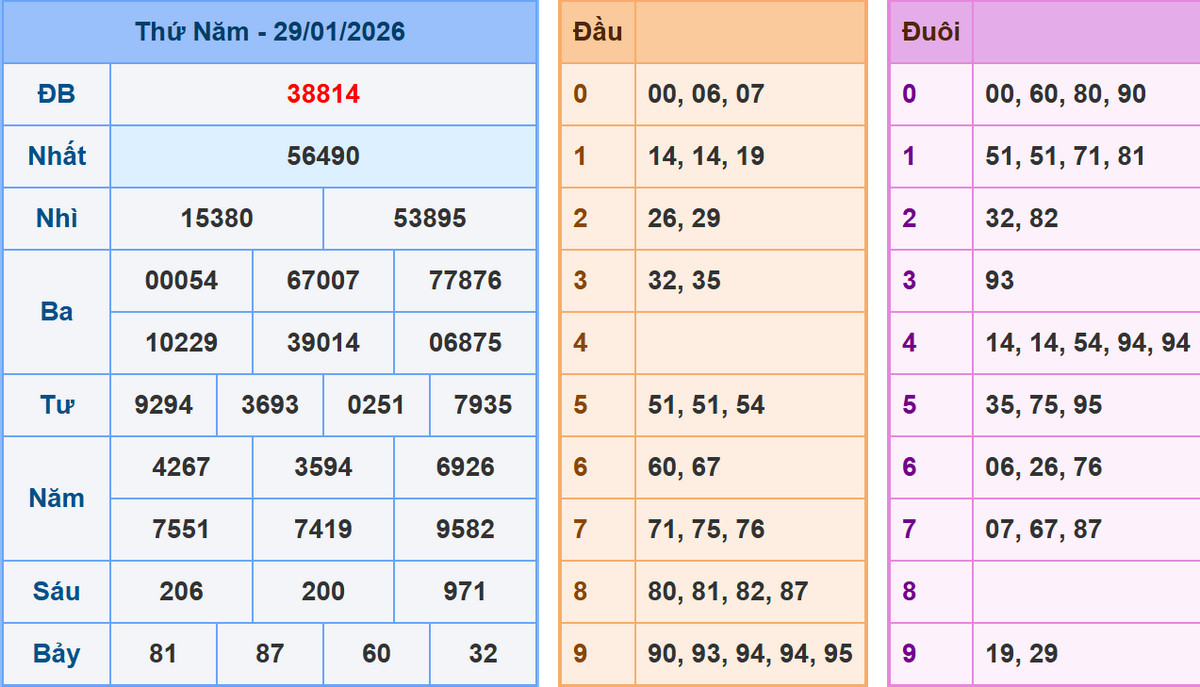
Task: Click the Ba prize number 67007
Action: [x=322, y=281]
